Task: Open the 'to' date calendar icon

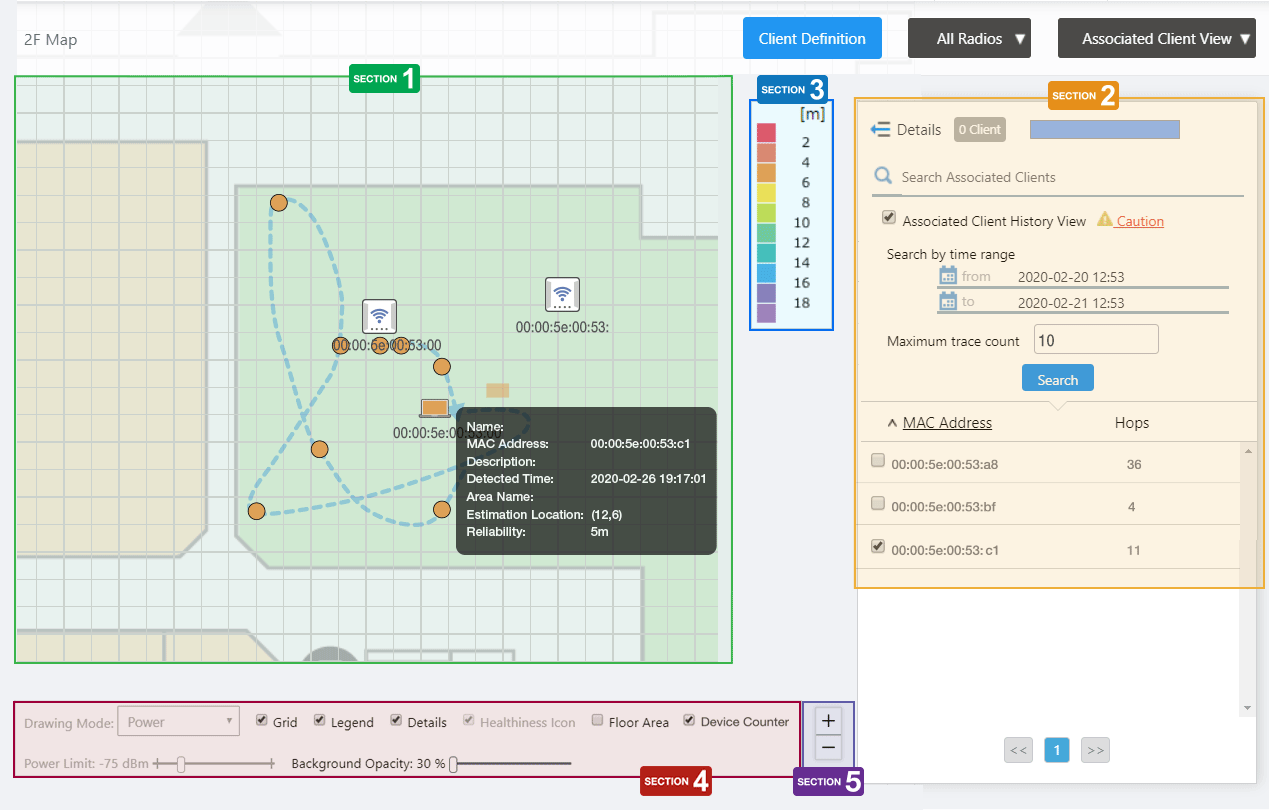Action: coord(948,301)
